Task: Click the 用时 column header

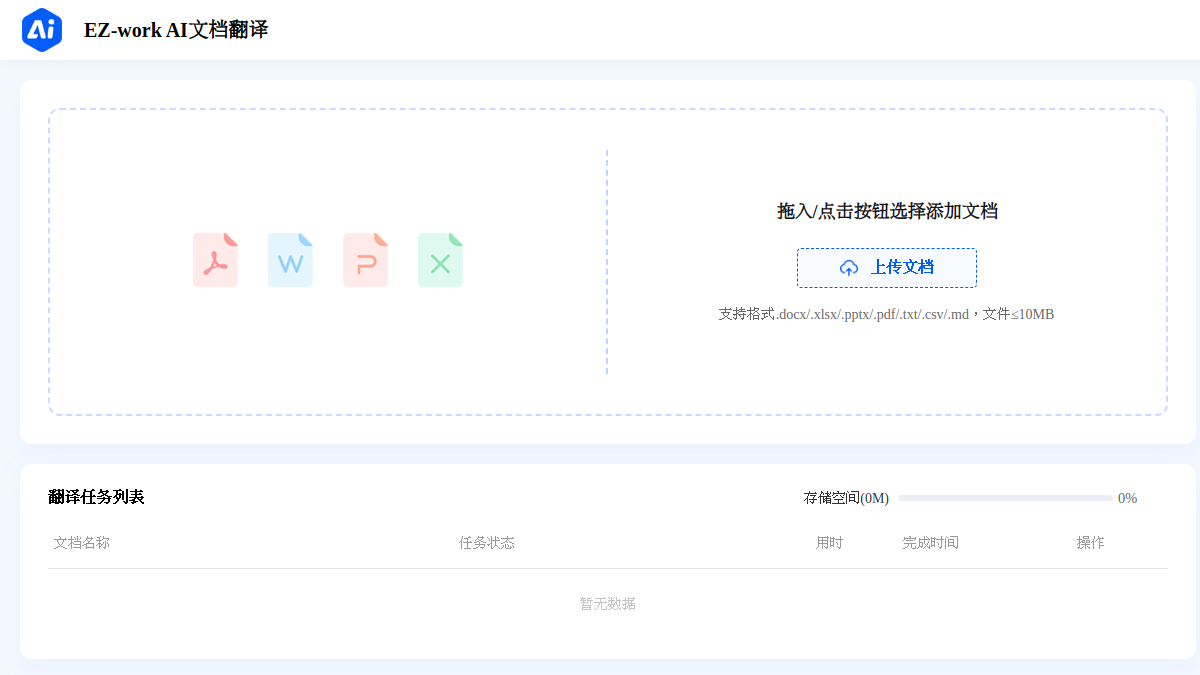Action: click(x=829, y=543)
